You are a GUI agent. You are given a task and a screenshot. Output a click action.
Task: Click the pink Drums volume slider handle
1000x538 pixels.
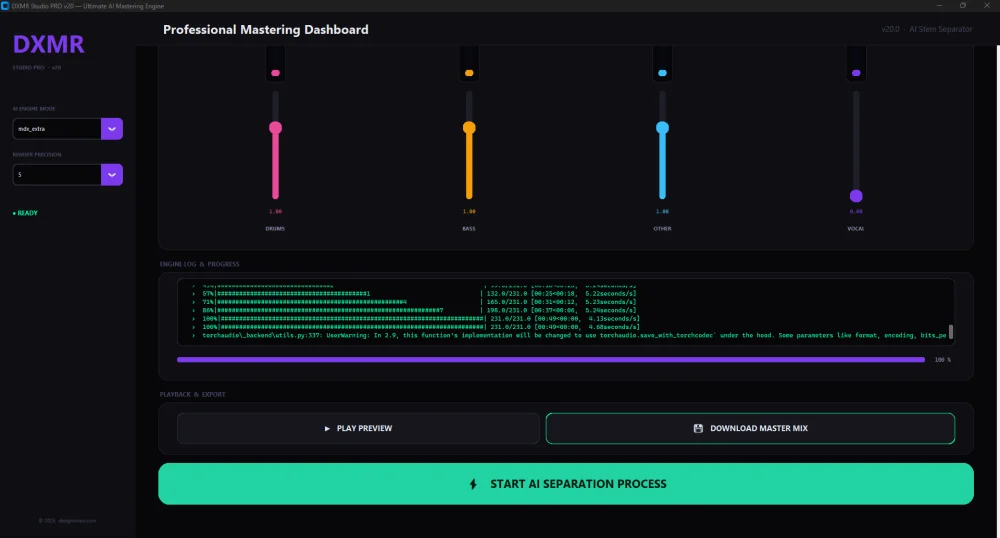click(276, 127)
